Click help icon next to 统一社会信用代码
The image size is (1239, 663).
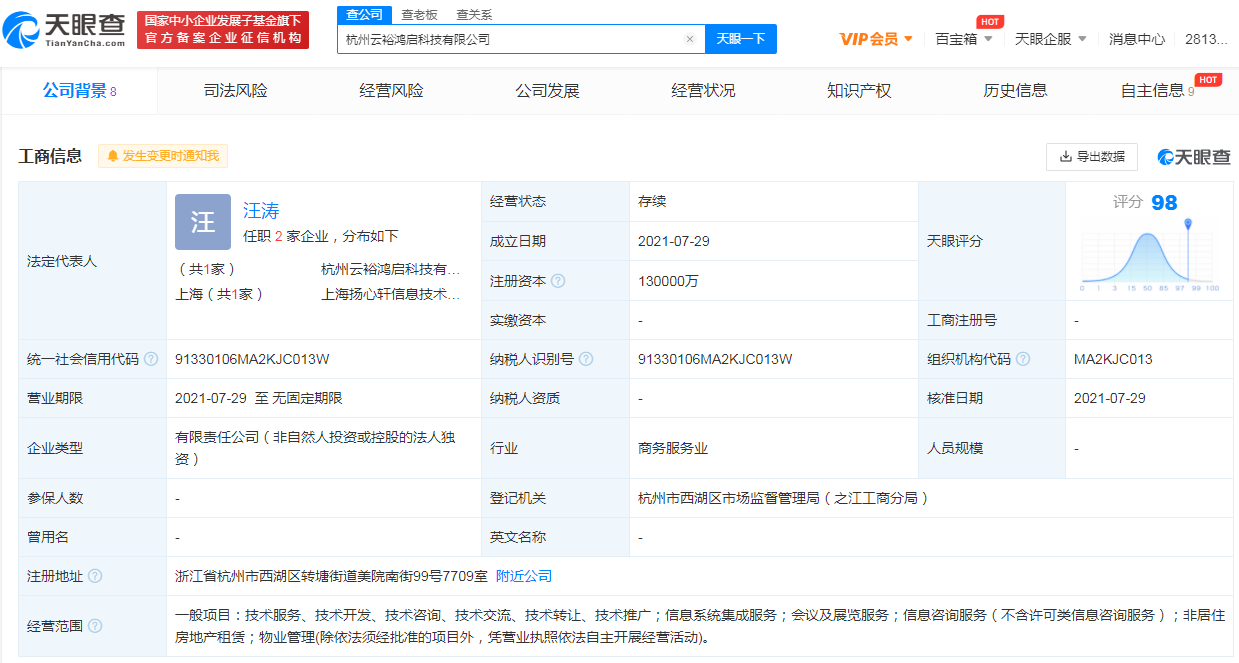click(151, 359)
